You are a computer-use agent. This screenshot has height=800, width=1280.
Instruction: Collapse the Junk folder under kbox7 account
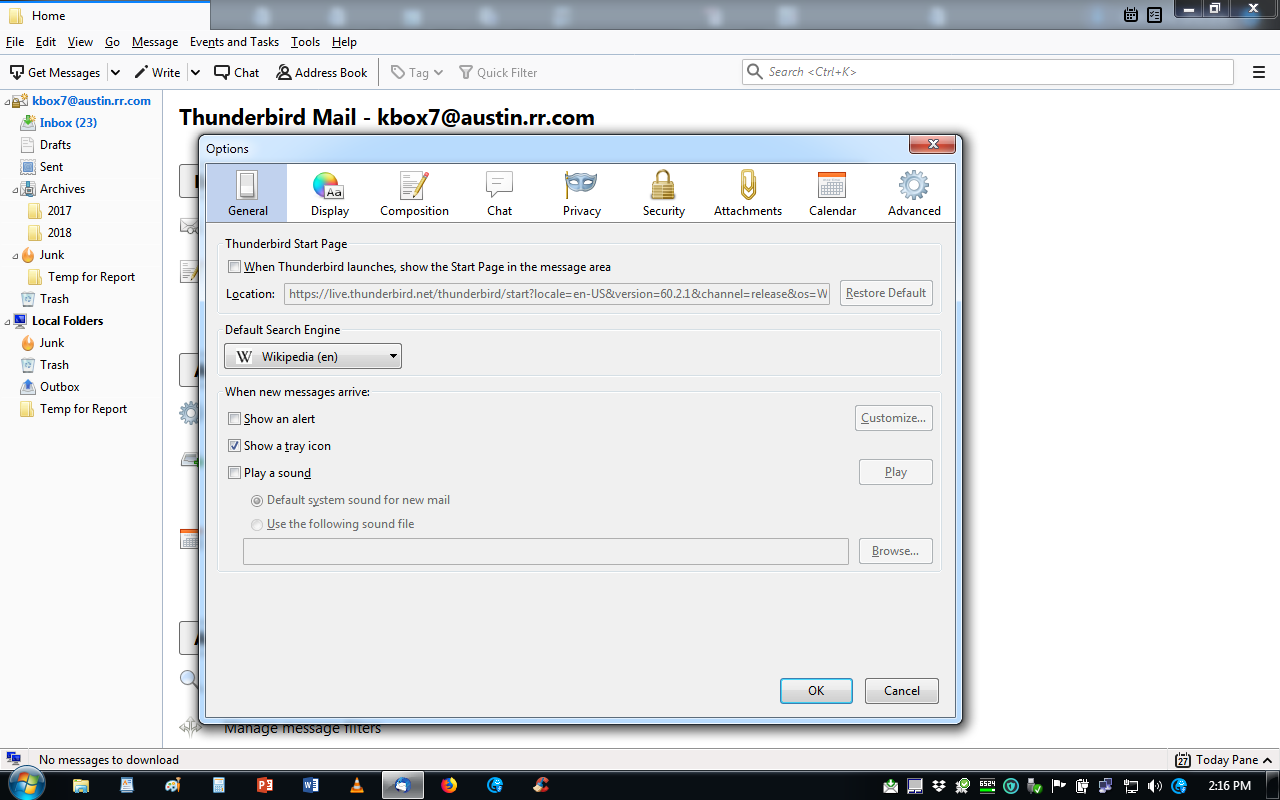tap(16, 255)
